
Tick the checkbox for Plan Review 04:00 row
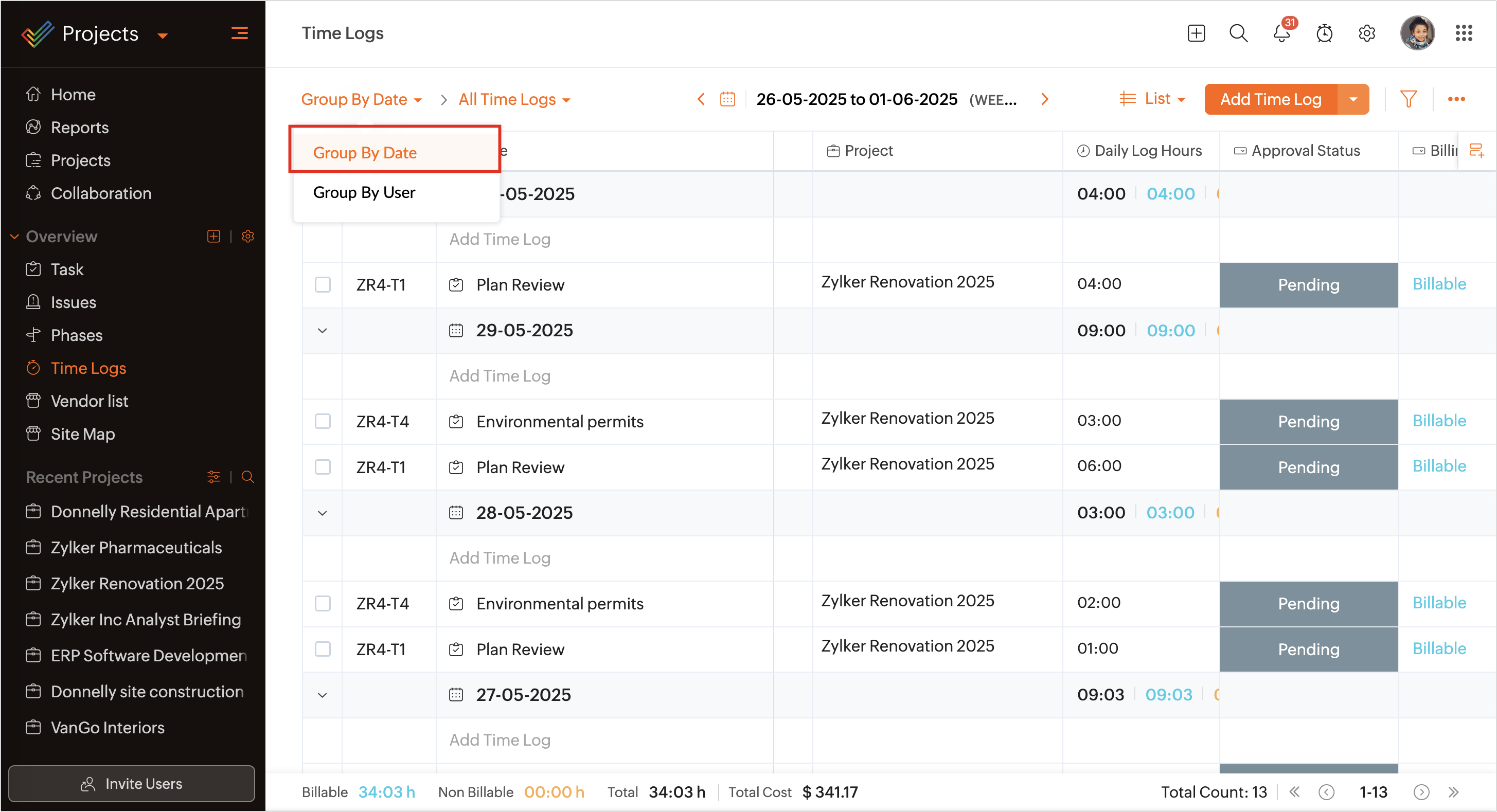pyautogui.click(x=323, y=284)
